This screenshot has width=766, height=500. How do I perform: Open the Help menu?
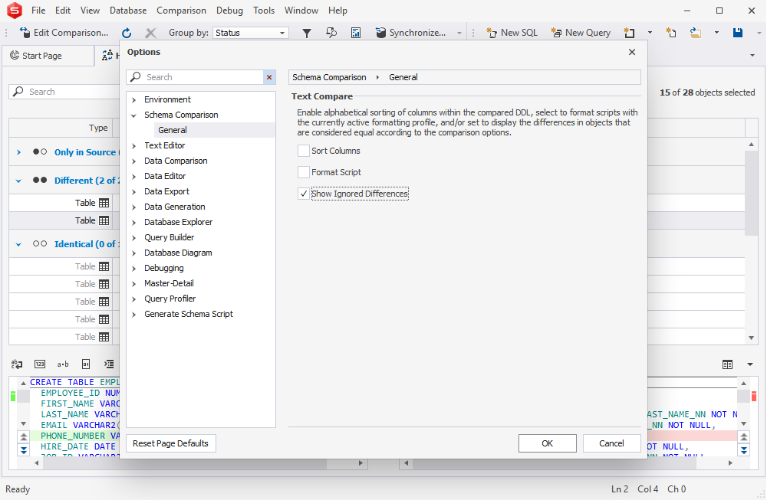tap(338, 10)
